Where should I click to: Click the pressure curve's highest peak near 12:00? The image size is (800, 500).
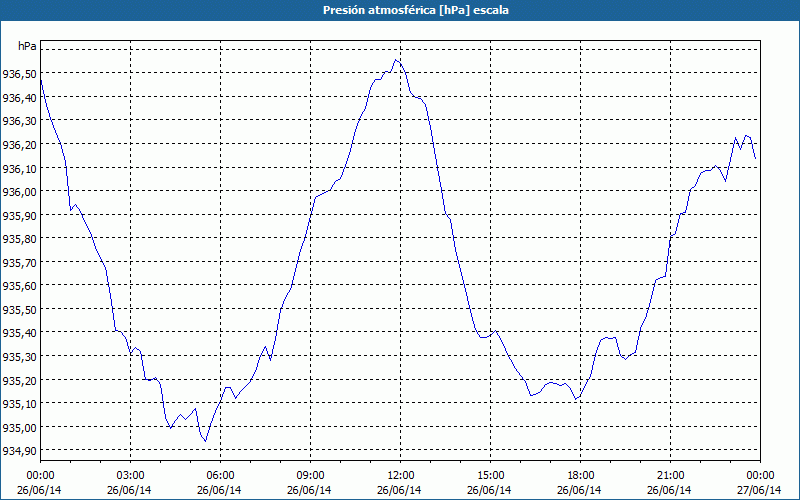click(396, 60)
